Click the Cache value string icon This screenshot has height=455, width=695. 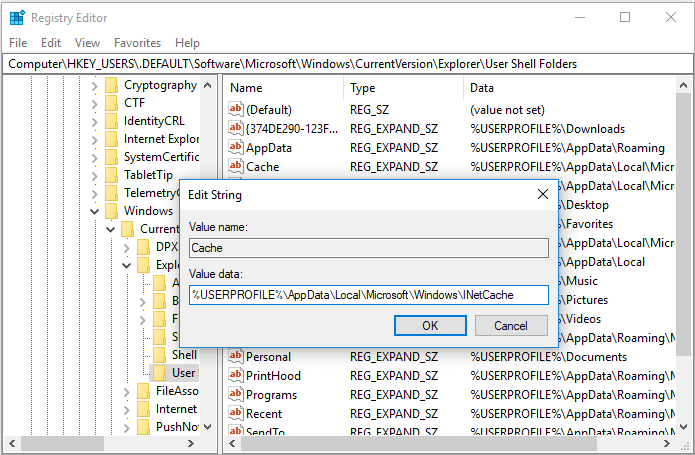click(235, 166)
